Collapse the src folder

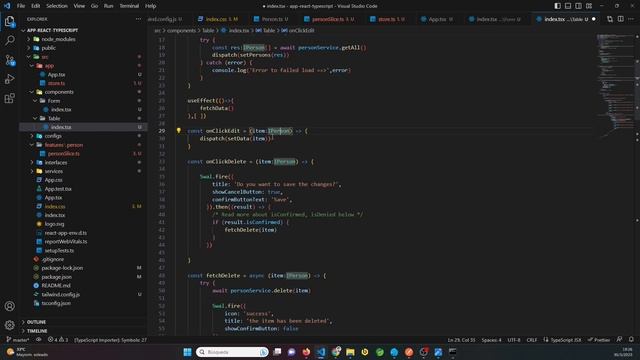pos(44,57)
